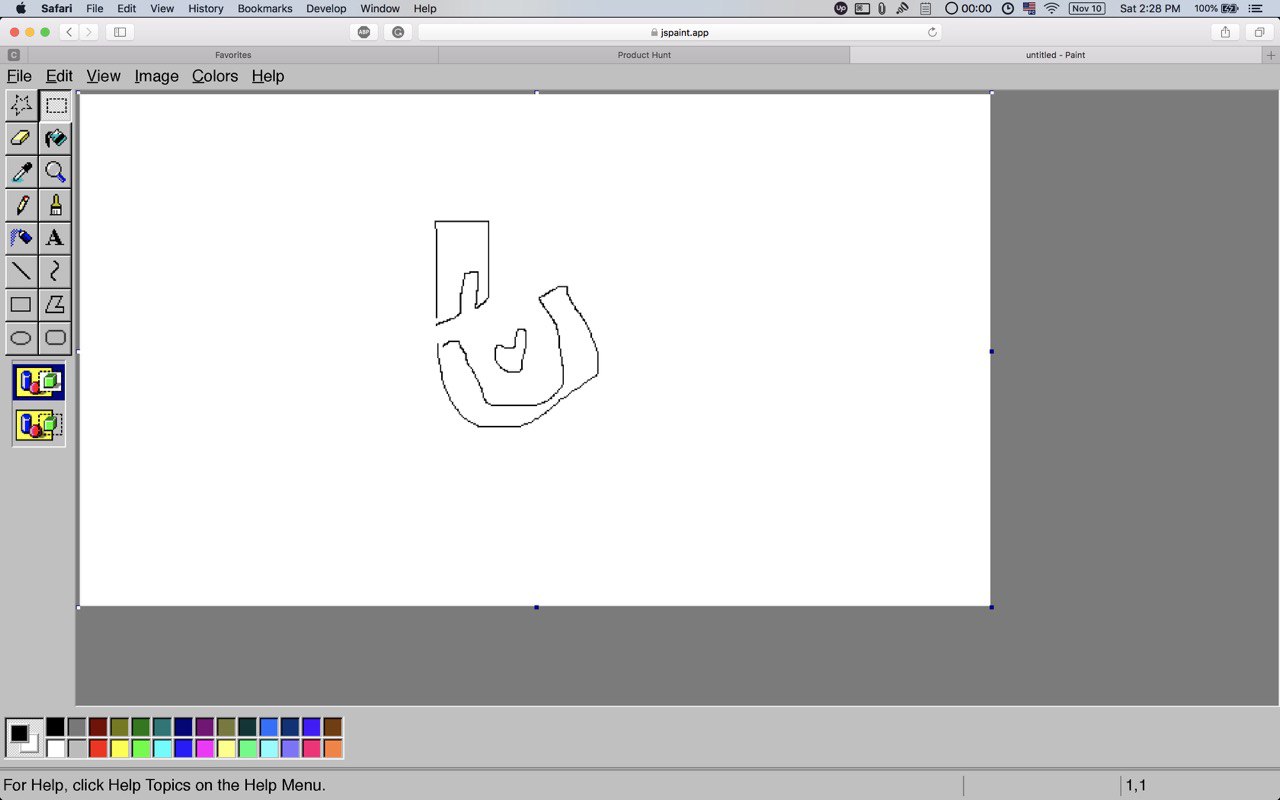Choose the Polygon shape tool
This screenshot has width=1280, height=800.
pos(56,304)
